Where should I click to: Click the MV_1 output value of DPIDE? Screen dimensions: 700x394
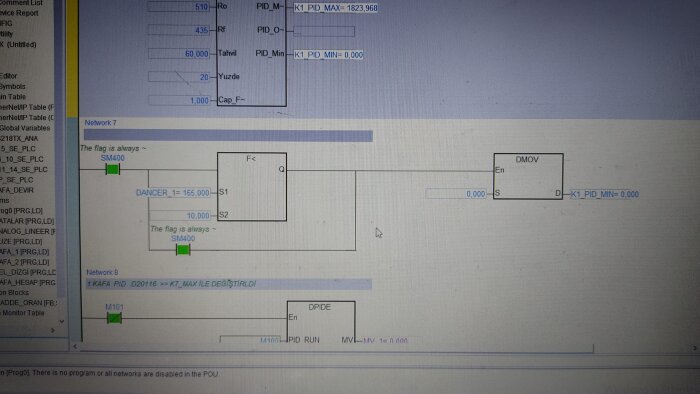pos(385,340)
